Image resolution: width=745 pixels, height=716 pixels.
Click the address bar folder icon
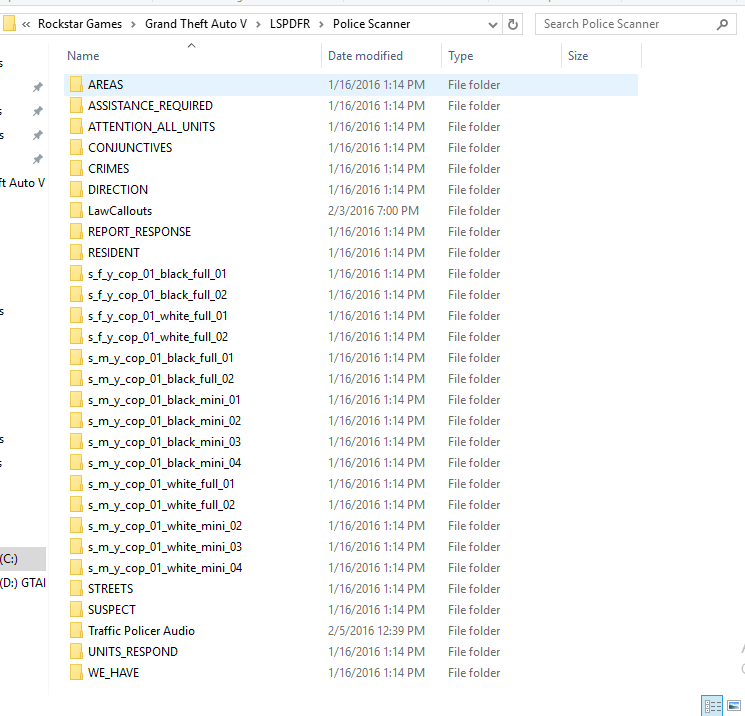[9, 24]
